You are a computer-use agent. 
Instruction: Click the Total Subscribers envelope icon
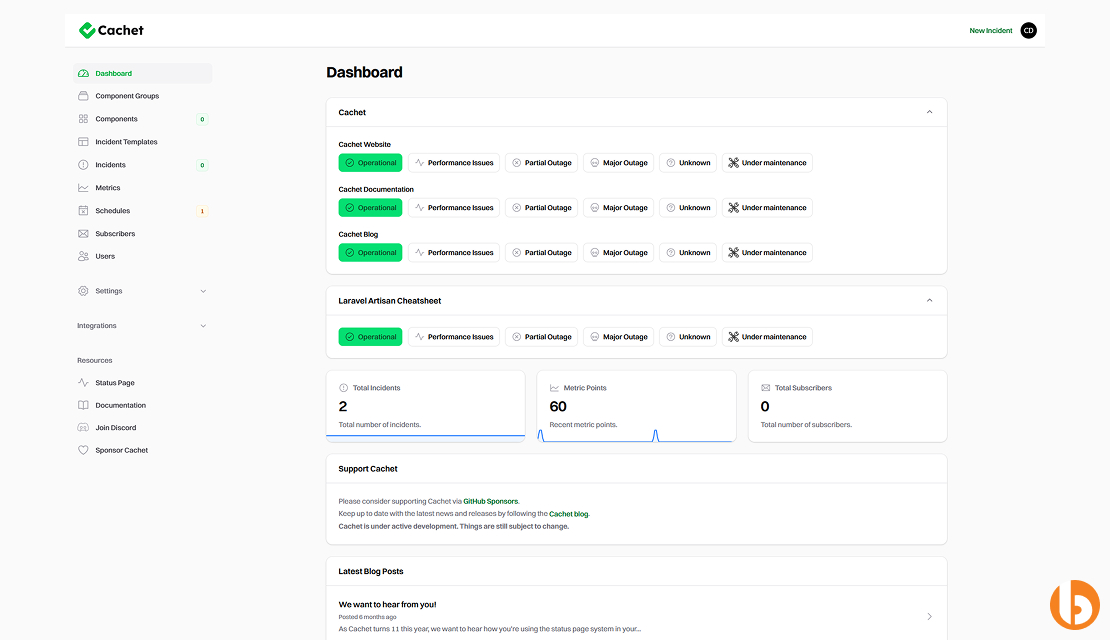pyautogui.click(x=765, y=388)
